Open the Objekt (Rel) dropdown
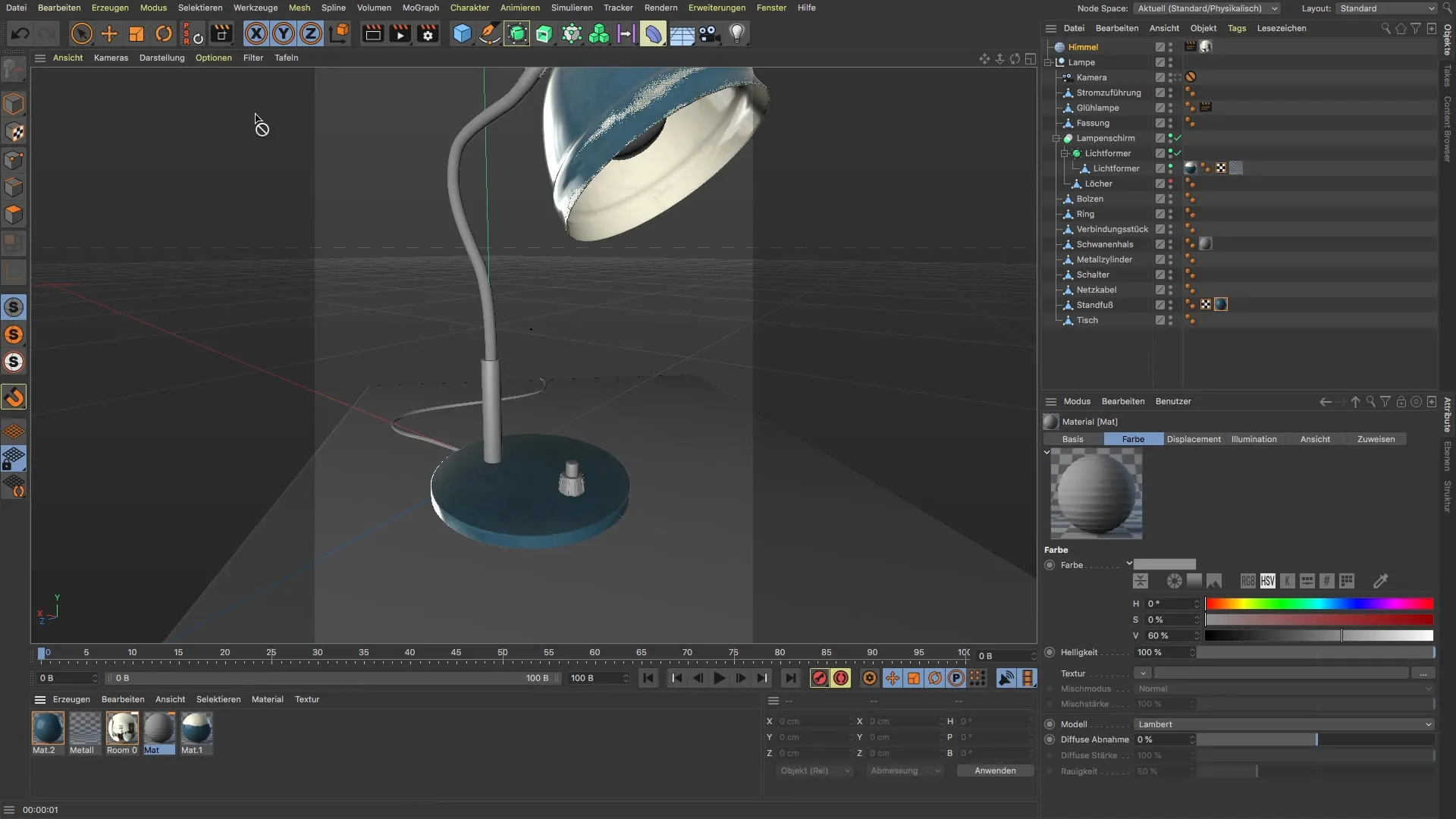This screenshot has height=819, width=1456. coord(814,770)
